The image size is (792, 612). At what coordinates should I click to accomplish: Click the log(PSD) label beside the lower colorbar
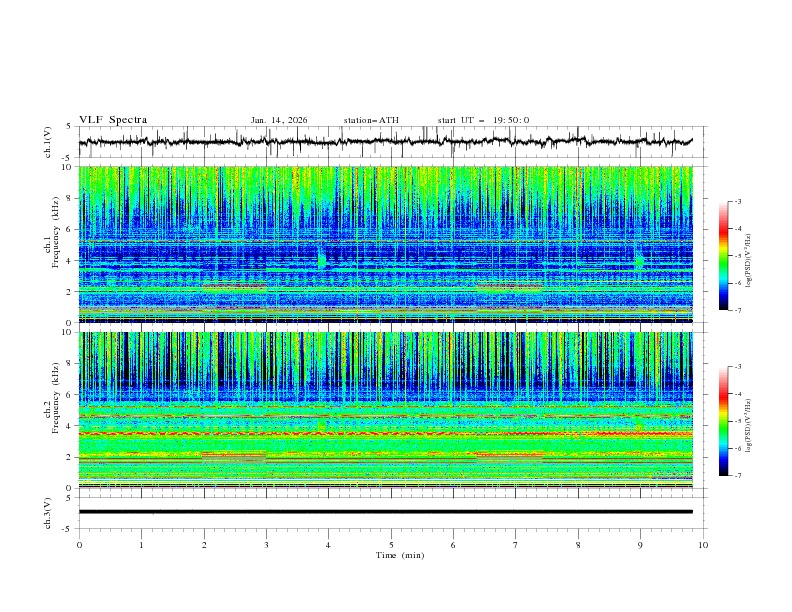pos(747,425)
